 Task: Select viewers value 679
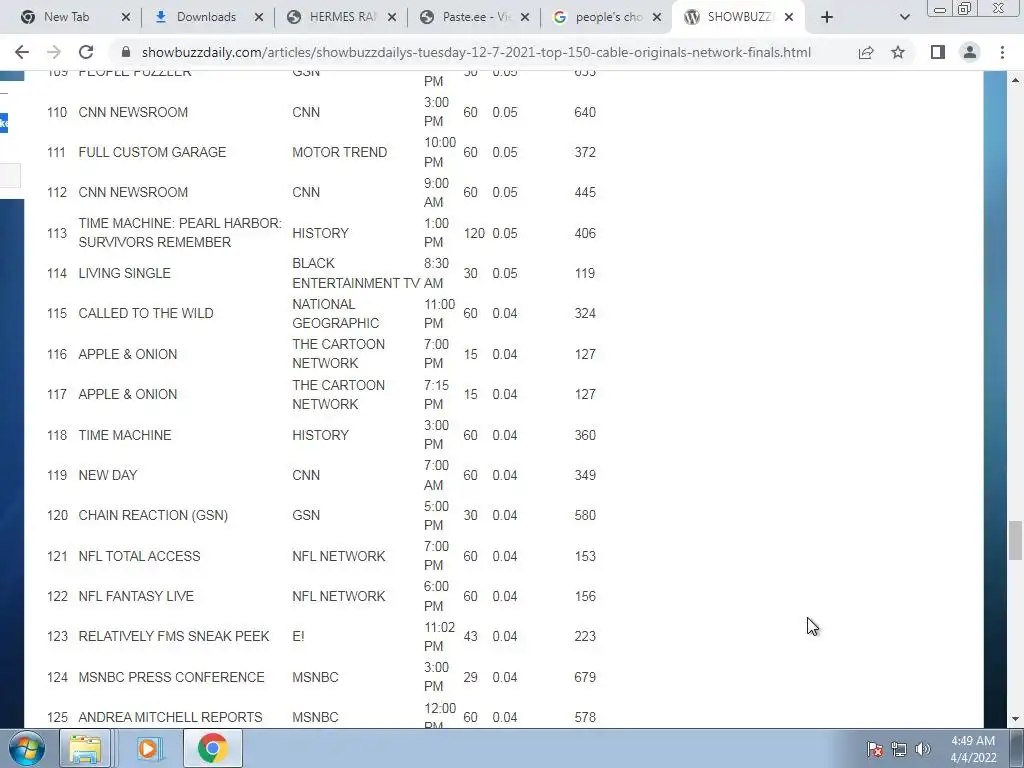(584, 677)
